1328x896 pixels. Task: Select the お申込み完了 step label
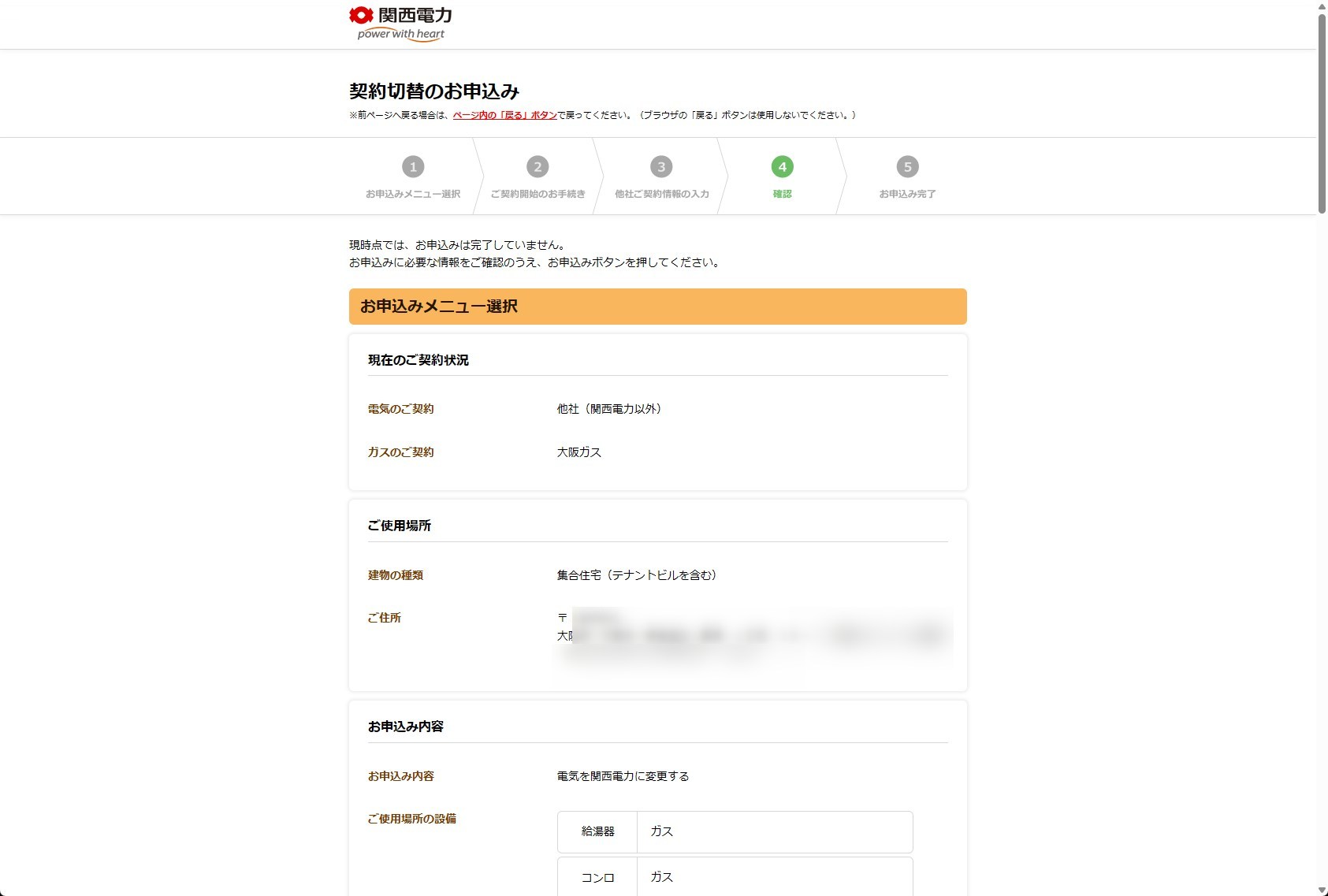907,194
